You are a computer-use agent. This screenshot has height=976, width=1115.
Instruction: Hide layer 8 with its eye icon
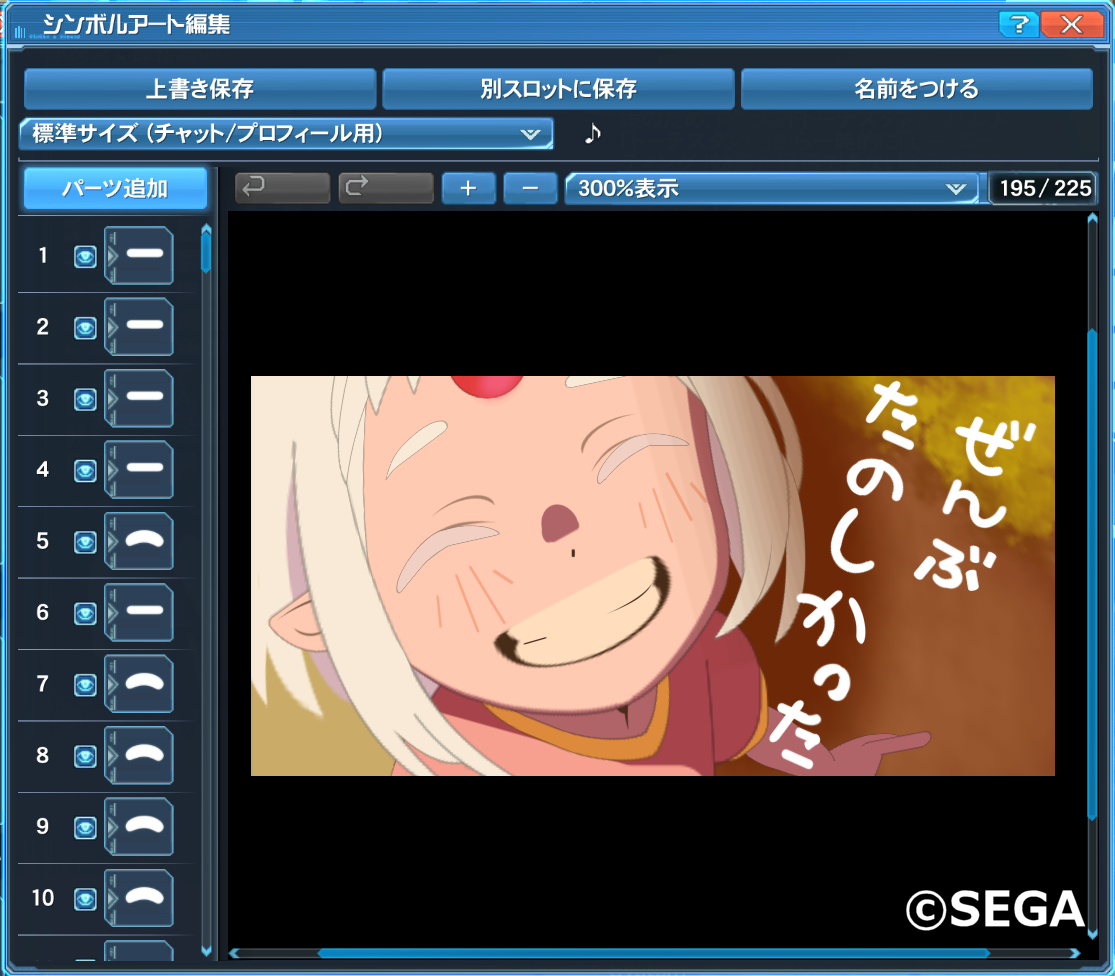[x=85, y=756]
